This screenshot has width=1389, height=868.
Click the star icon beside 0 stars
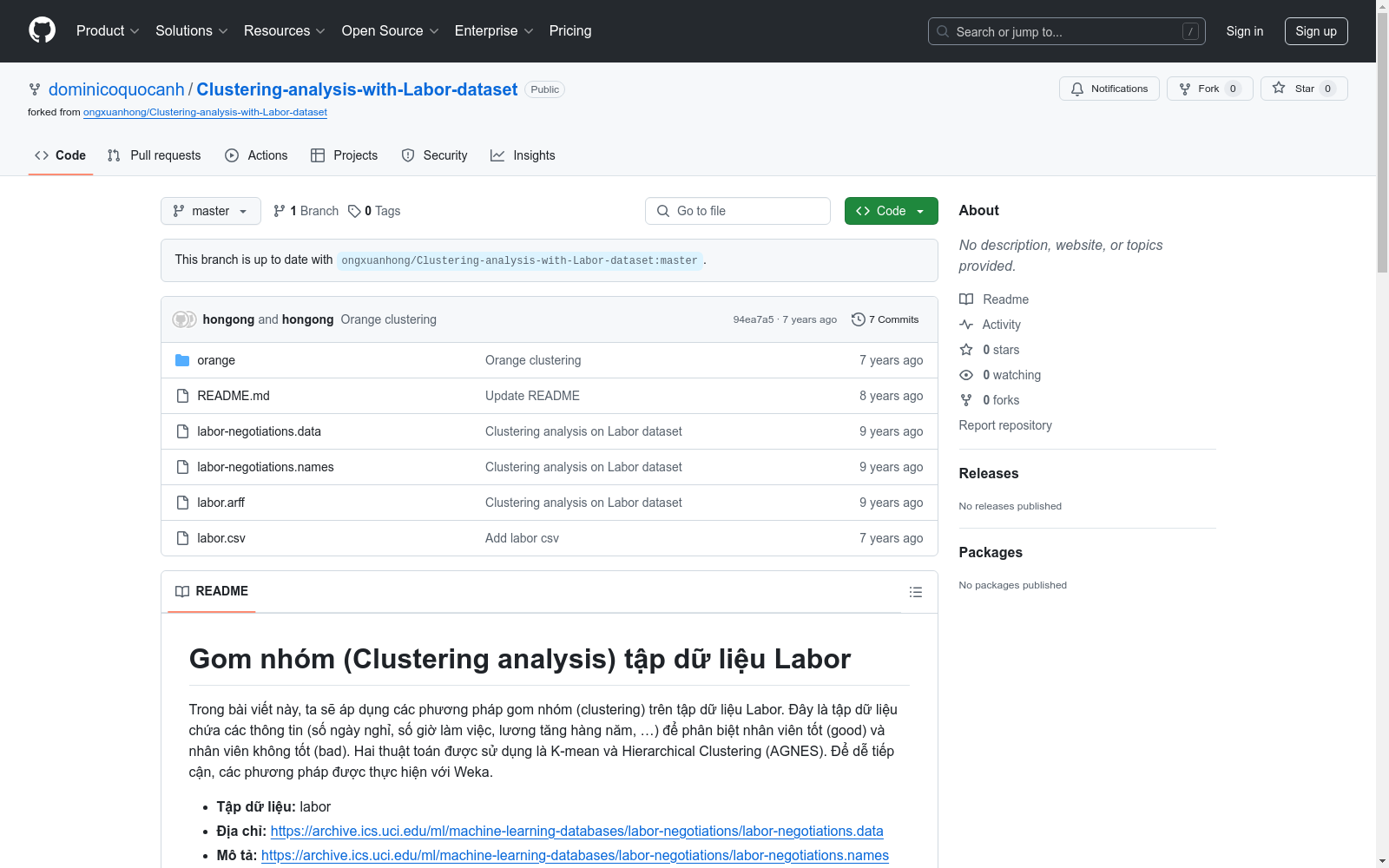[x=966, y=350]
